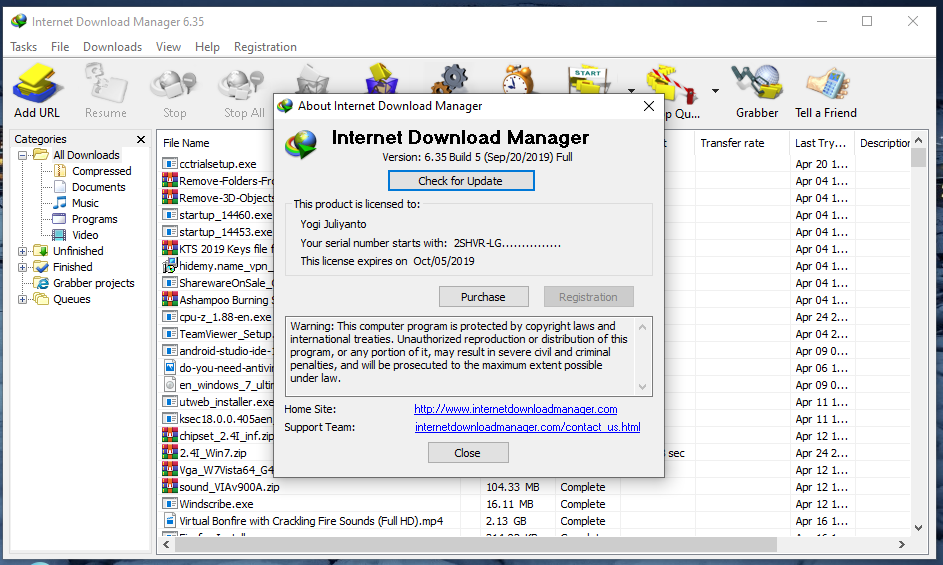This screenshot has width=943, height=565.
Task: Open the Support Team contact_us.html link
Action: pyautogui.click(x=527, y=427)
